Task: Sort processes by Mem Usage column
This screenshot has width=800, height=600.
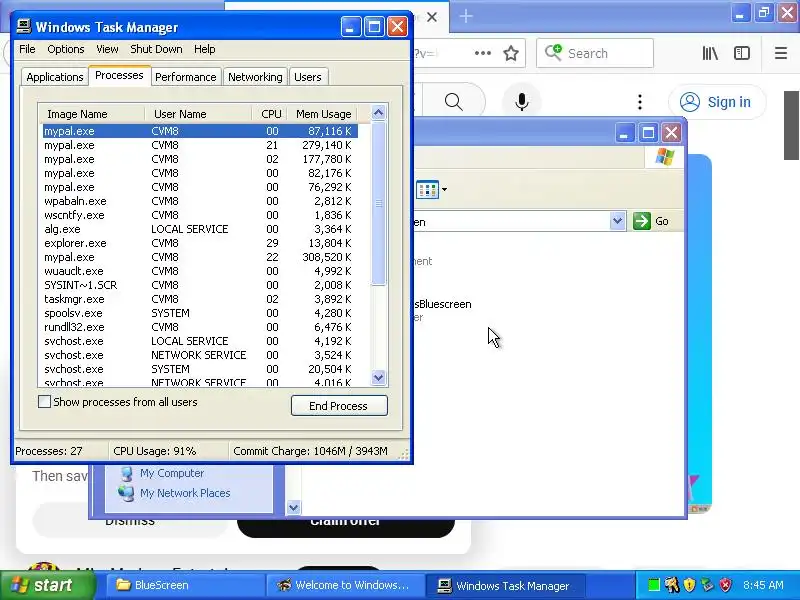Action: tap(322, 114)
